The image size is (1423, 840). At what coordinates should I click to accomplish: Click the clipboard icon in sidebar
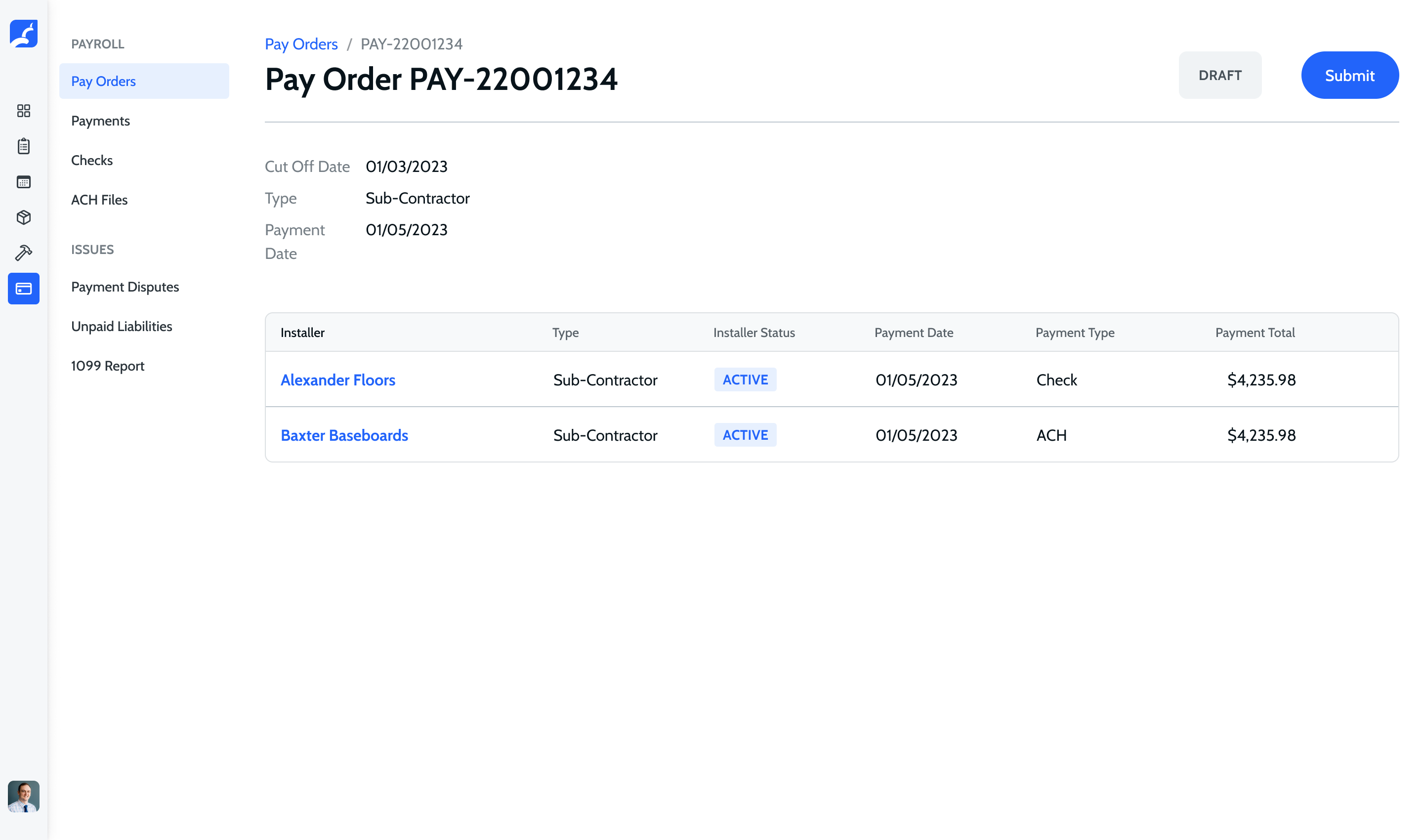tap(23, 146)
